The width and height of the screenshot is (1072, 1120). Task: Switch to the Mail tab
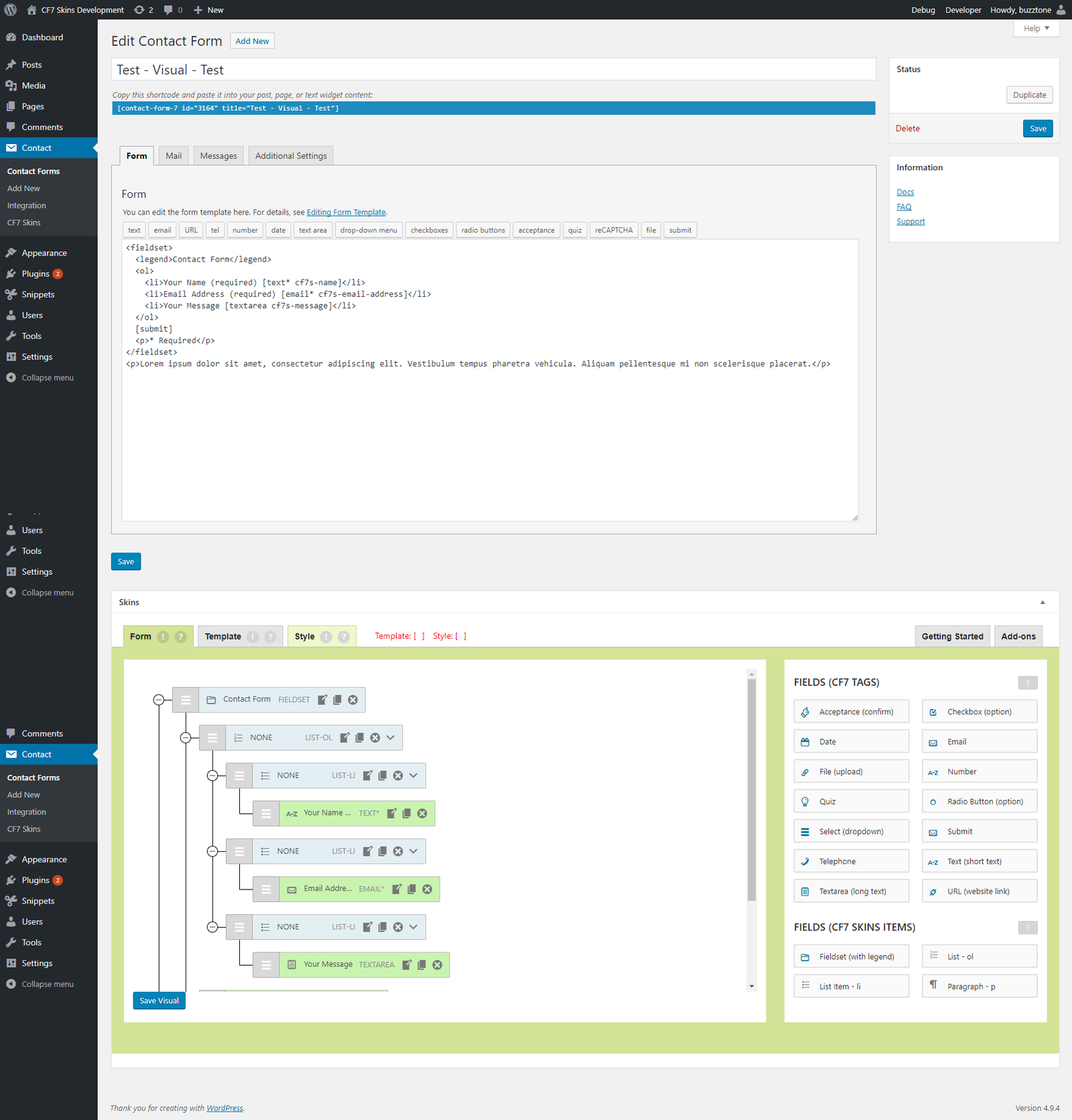coord(174,156)
